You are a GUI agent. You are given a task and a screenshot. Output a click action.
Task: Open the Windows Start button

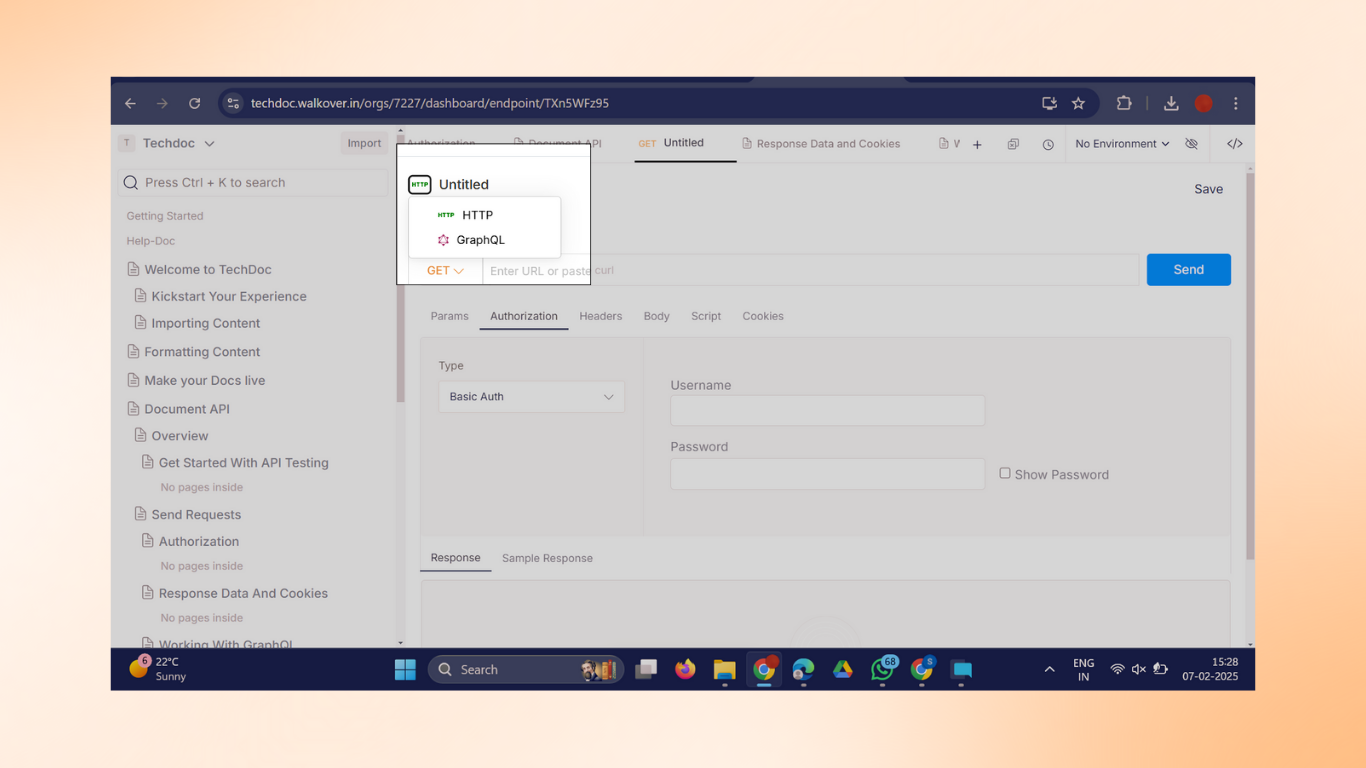[405, 670]
